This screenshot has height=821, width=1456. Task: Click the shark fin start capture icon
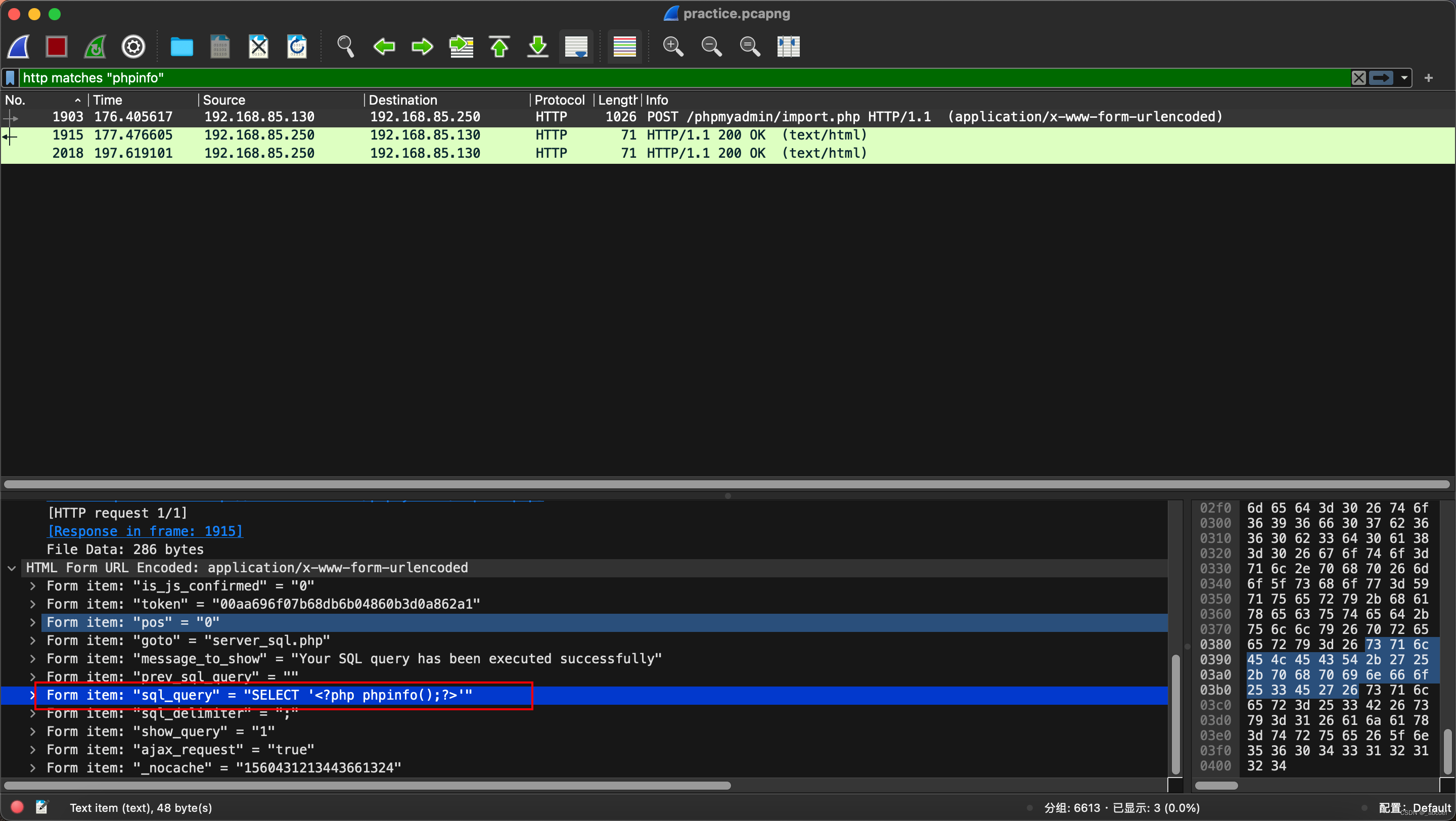[x=19, y=47]
